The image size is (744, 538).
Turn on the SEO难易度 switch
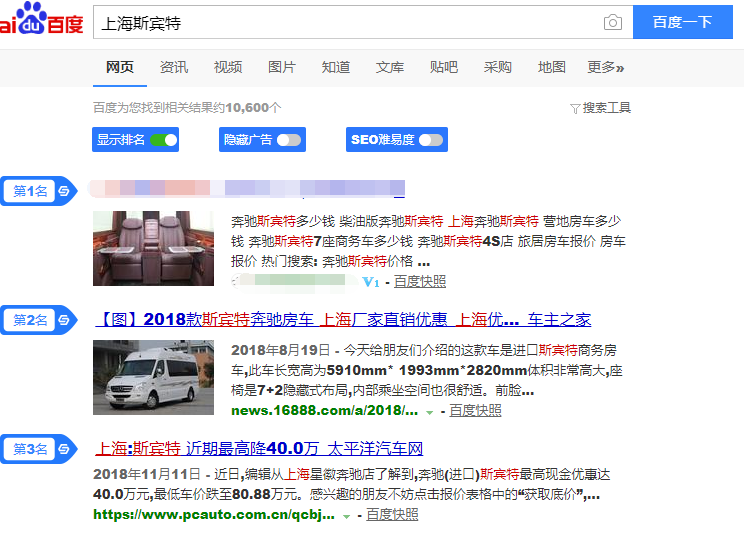pyautogui.click(x=431, y=140)
